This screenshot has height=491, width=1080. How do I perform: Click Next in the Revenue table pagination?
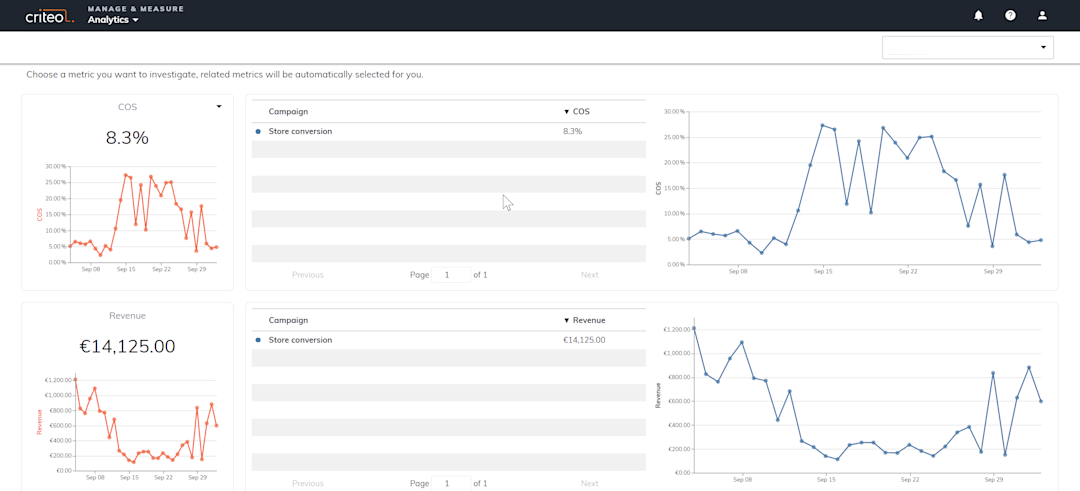point(590,483)
